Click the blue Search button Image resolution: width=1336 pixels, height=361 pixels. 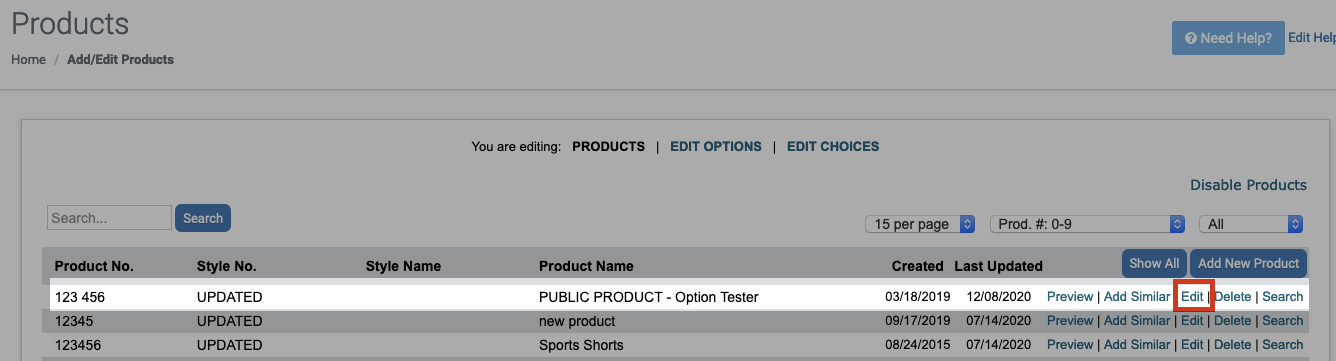(x=203, y=218)
